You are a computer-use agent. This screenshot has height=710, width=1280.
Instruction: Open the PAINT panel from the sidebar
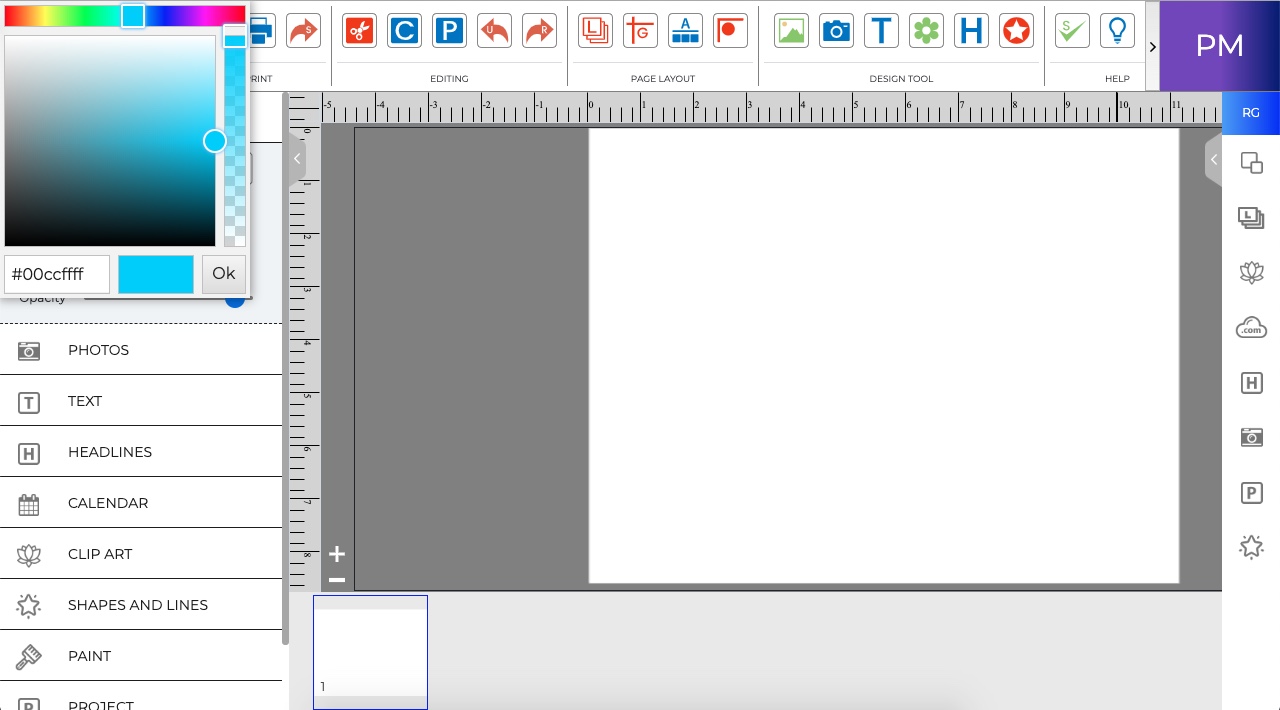click(89, 656)
